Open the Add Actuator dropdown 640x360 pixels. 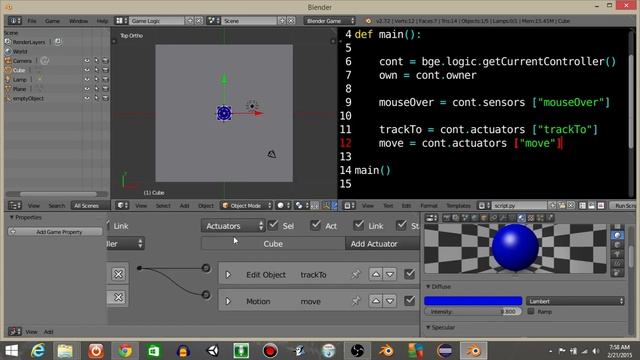(x=382, y=244)
